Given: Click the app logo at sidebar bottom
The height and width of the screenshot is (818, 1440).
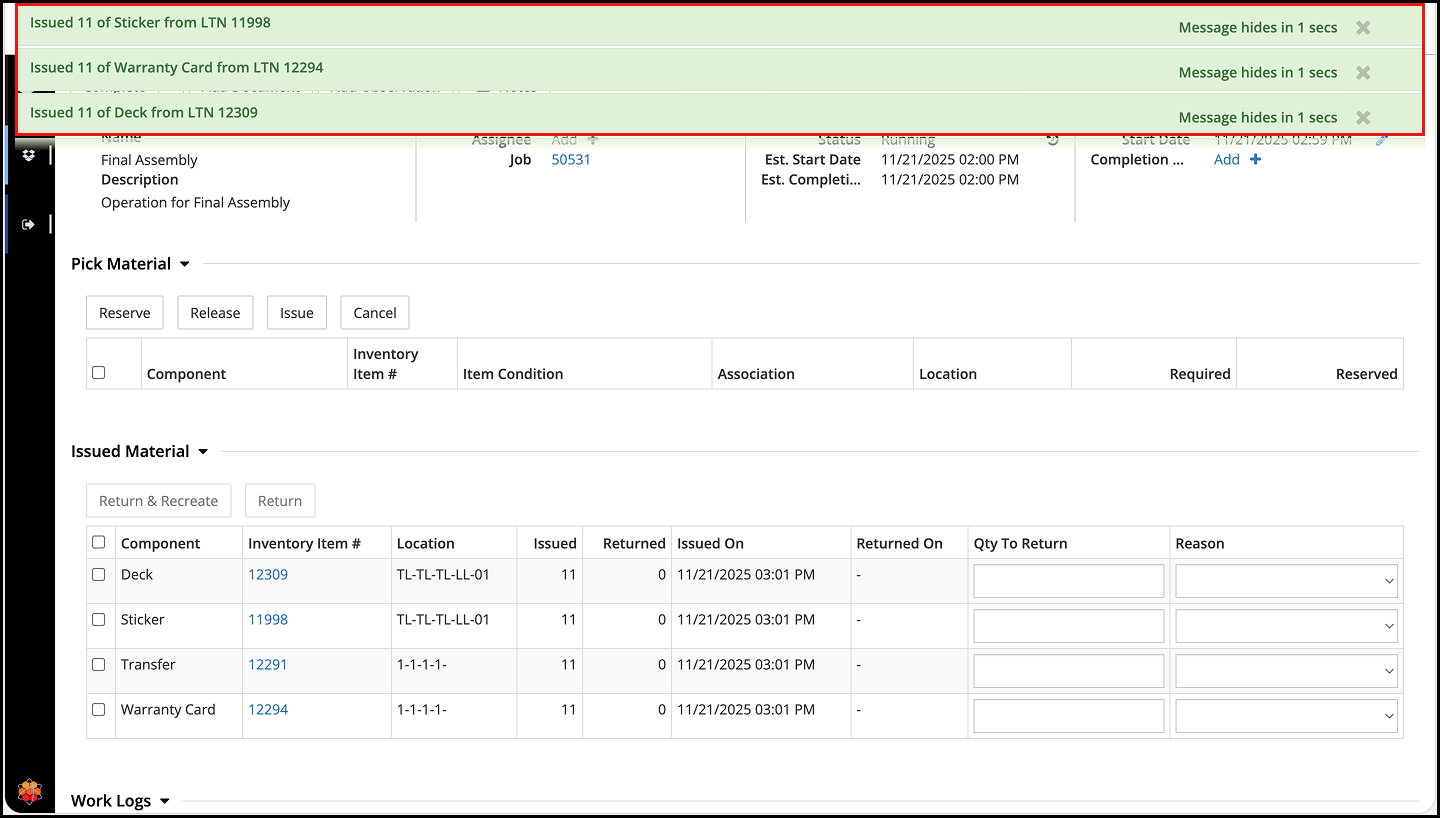Looking at the screenshot, I should click(30, 793).
